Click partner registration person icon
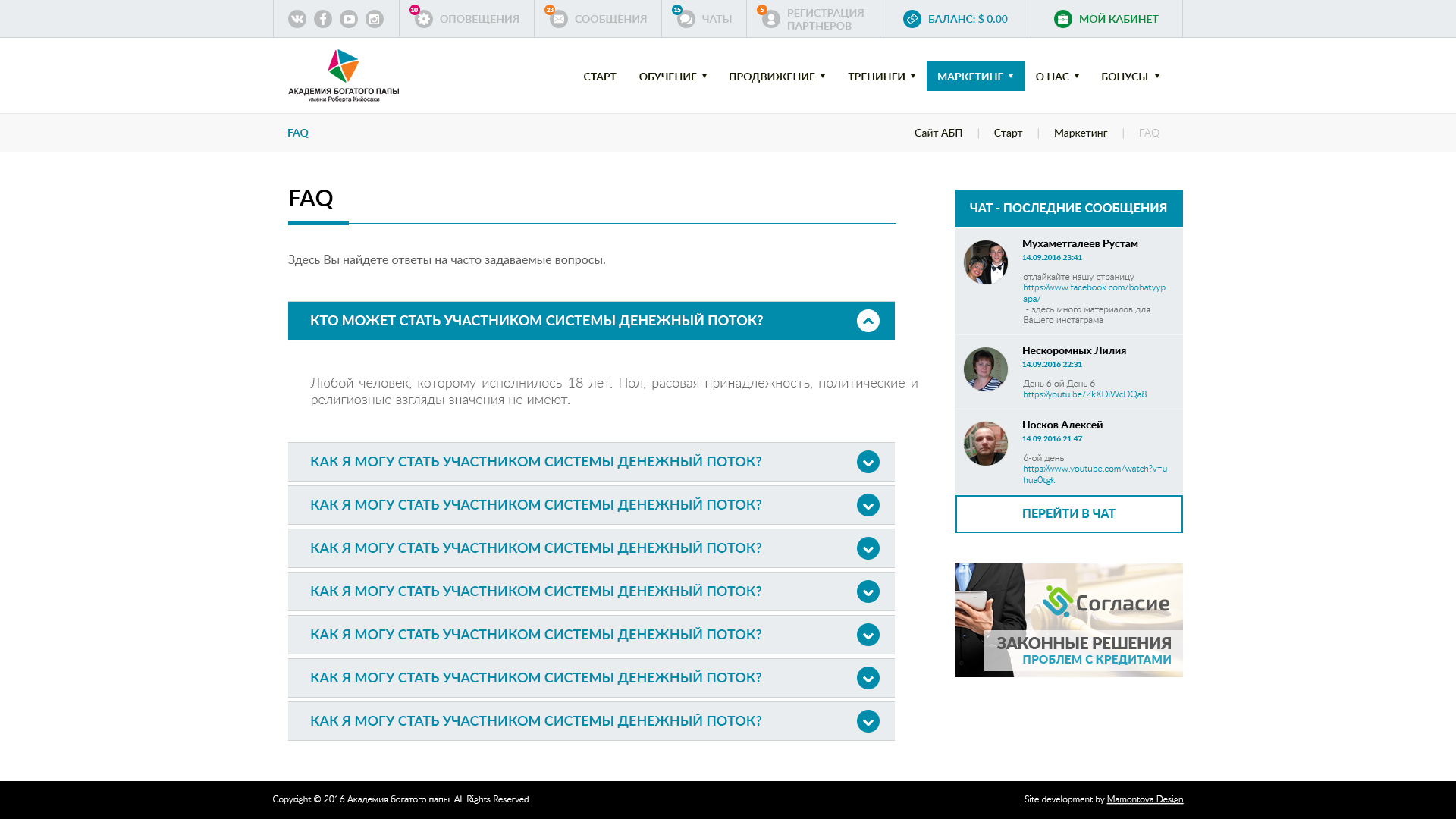The width and height of the screenshot is (1456, 819). click(771, 19)
